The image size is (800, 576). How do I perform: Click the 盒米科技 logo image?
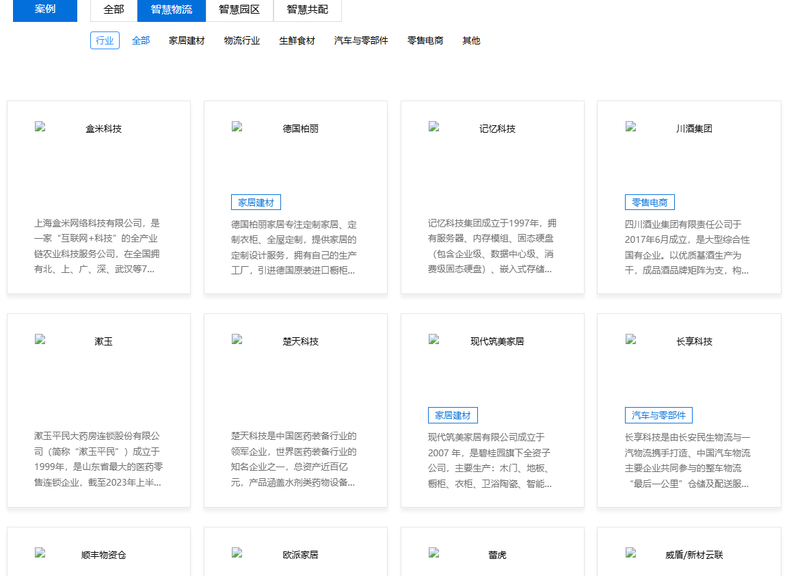coord(98,128)
